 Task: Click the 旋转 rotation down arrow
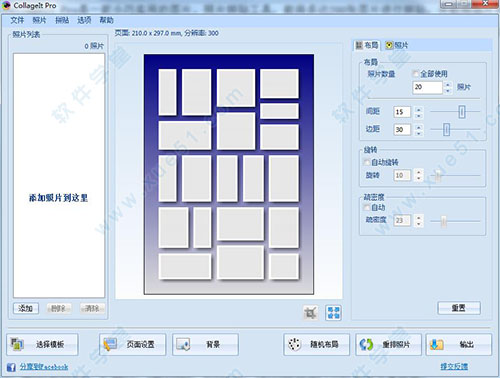tap(419, 178)
